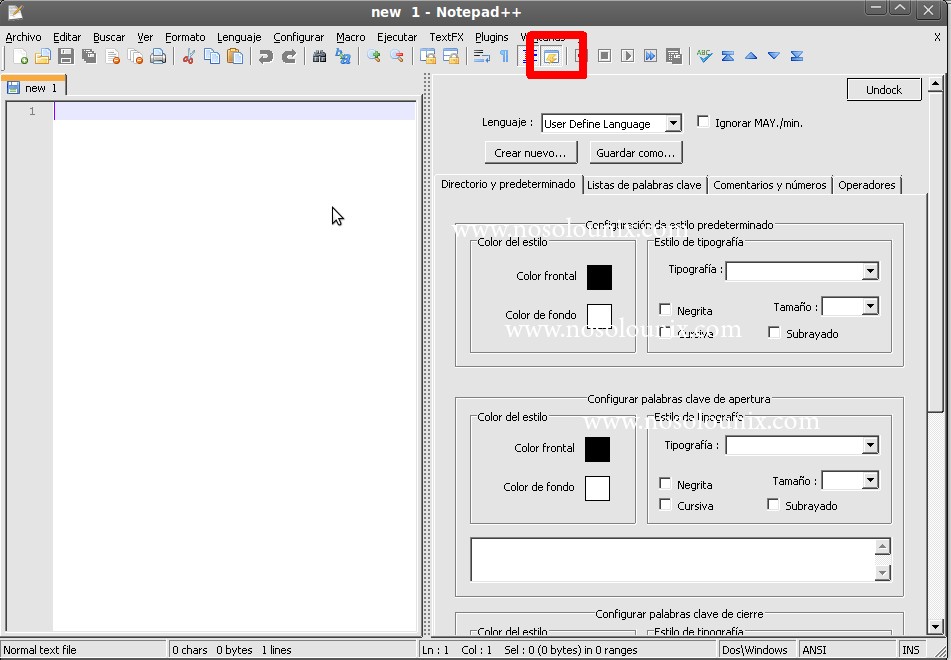Open the Ejecutar menu
The image size is (951, 660).
(x=397, y=37)
